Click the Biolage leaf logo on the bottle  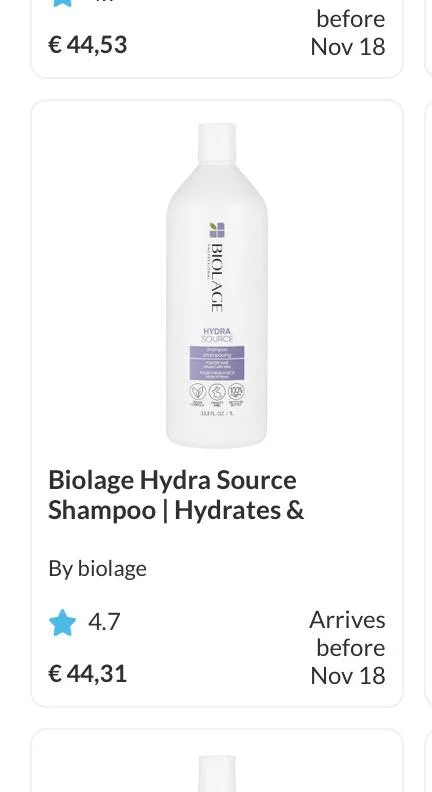(217, 230)
